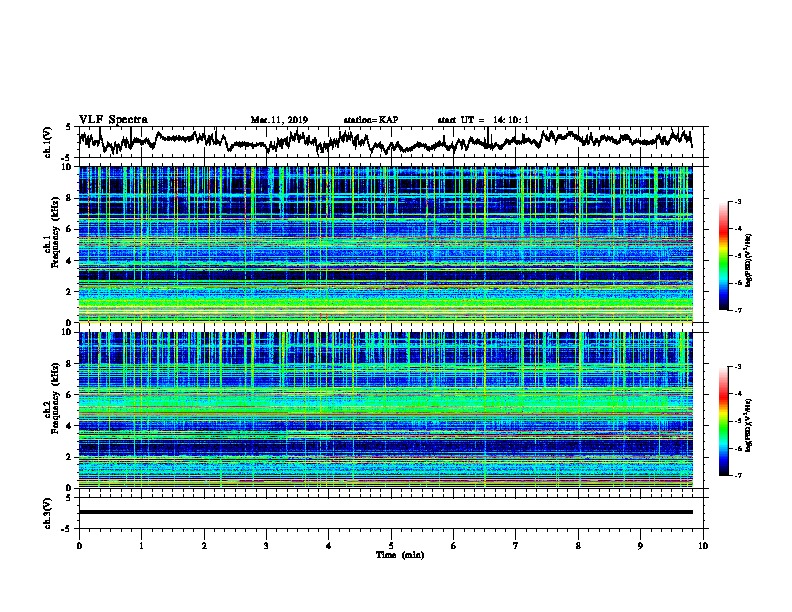Click the flat ch.3 voltage trace line

pyautogui.click(x=385, y=512)
